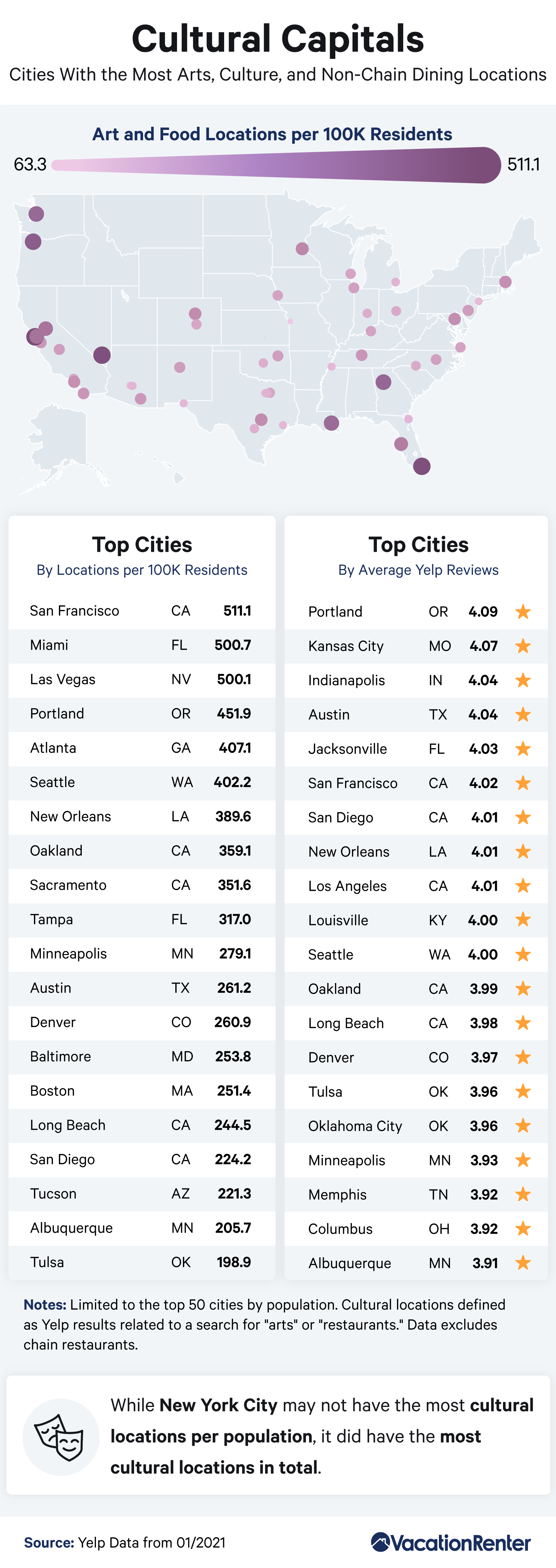Click the star beside Kansas City's 4.07
Viewport: 556px width, 1568px height.
click(x=522, y=646)
